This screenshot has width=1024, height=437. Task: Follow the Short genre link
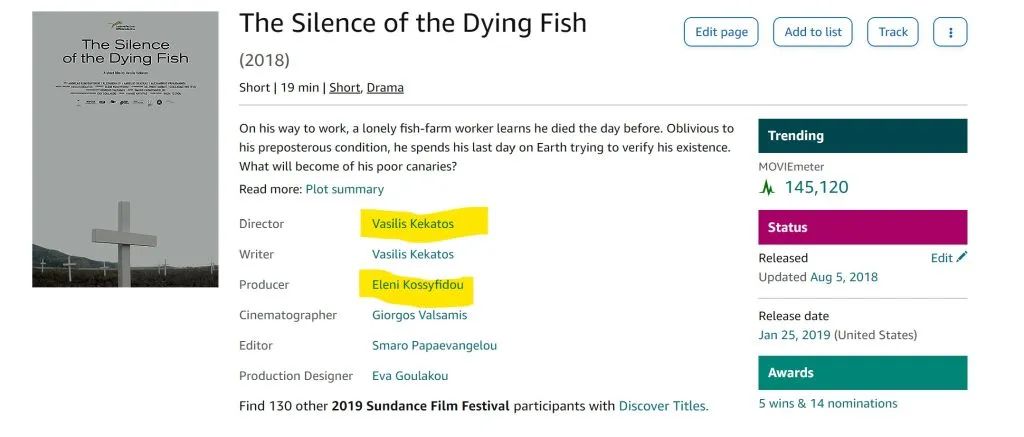[344, 88]
